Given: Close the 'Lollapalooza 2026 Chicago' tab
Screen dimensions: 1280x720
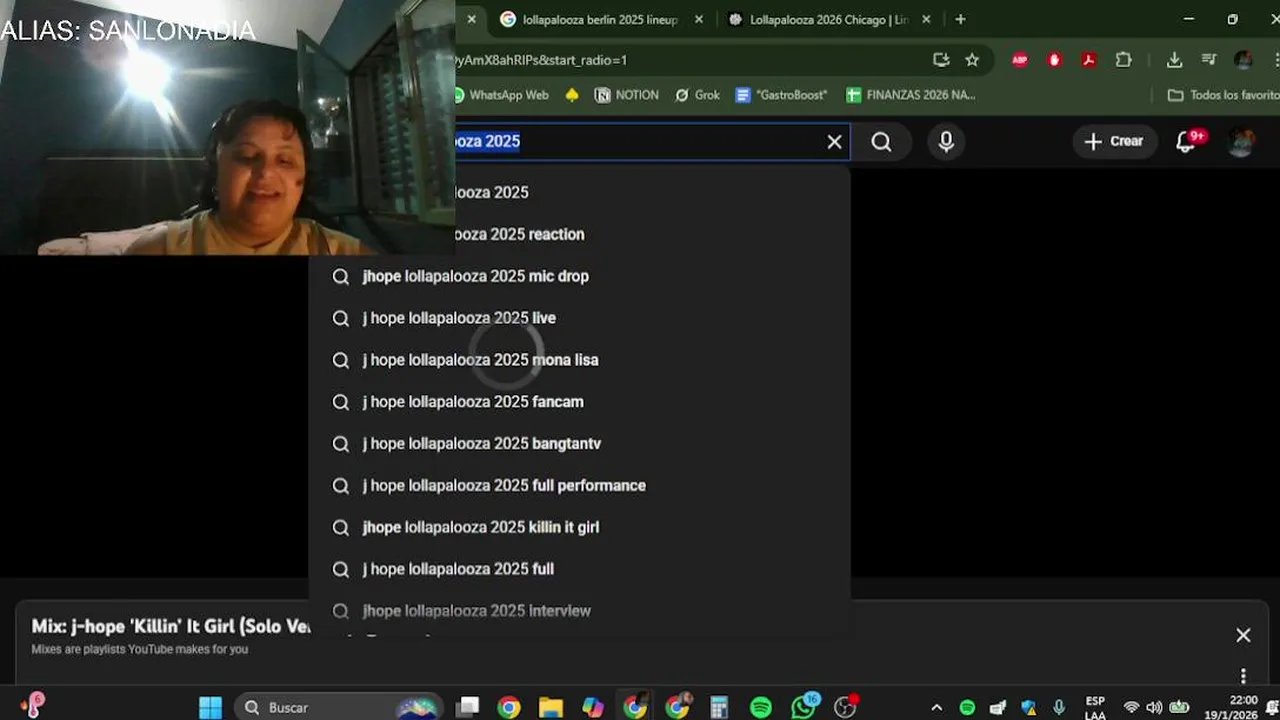Looking at the screenshot, I should point(926,19).
